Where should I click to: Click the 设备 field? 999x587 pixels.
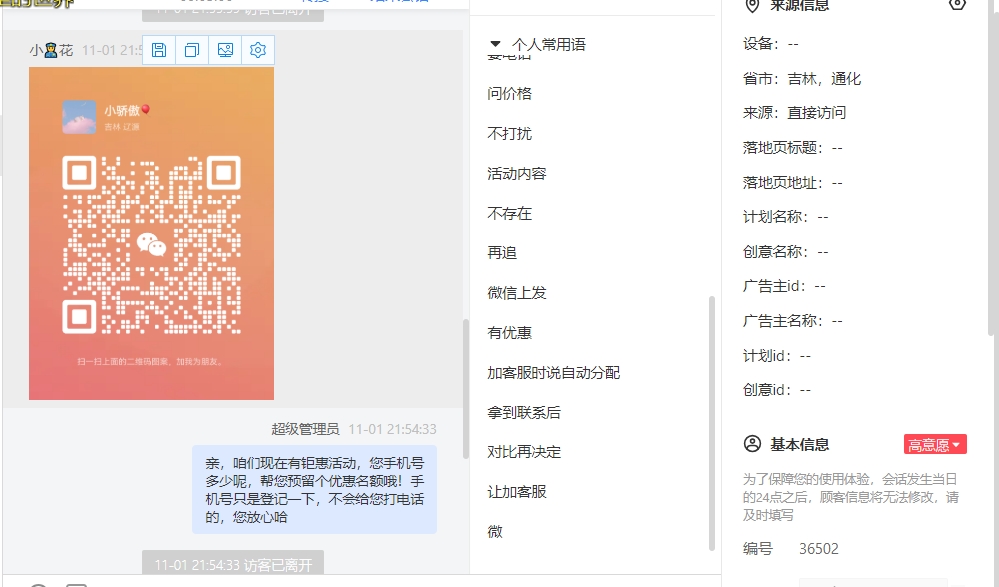tap(770, 44)
